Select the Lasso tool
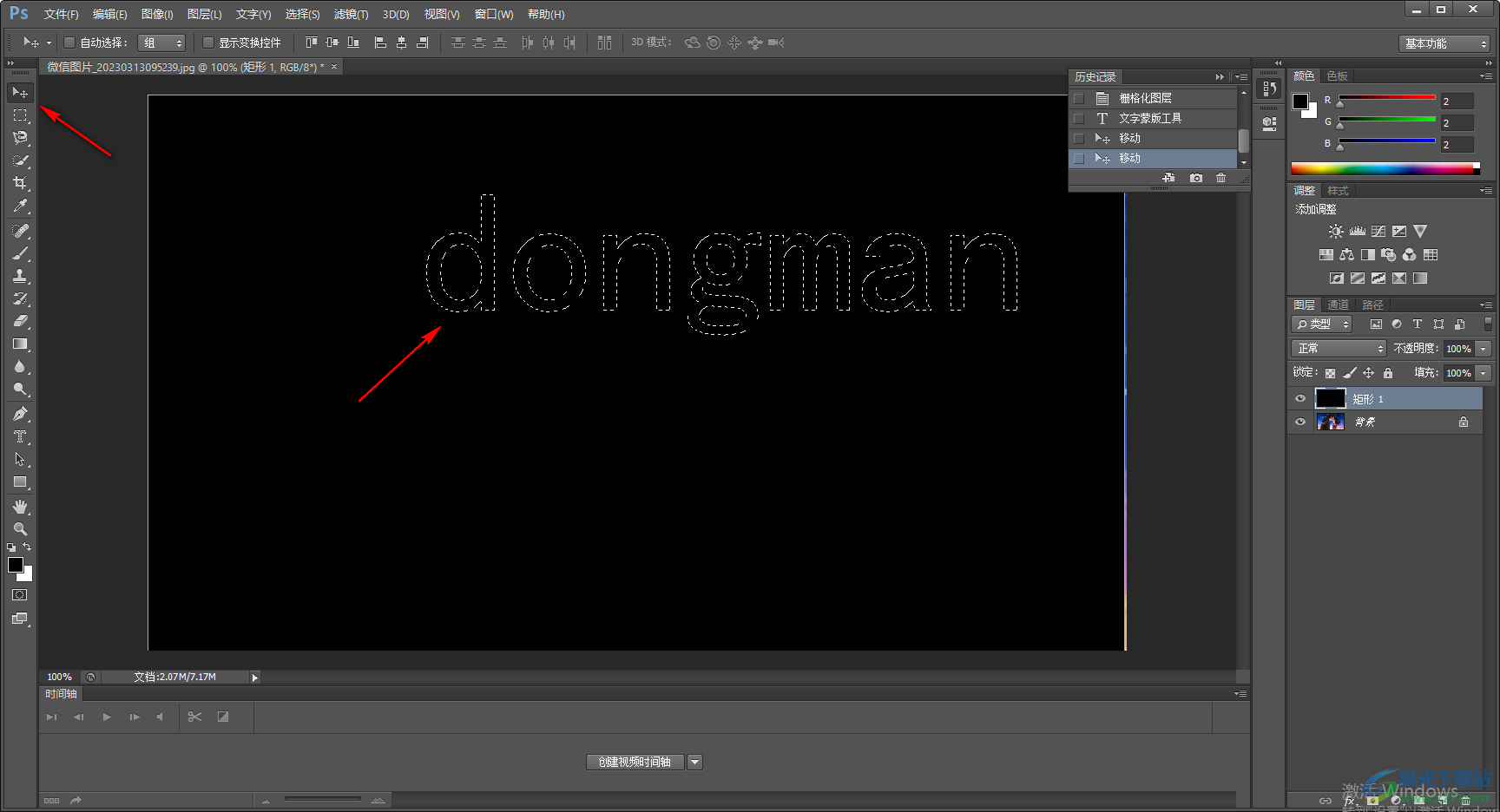Screen dimensions: 1500x812 pyautogui.click(x=20, y=138)
